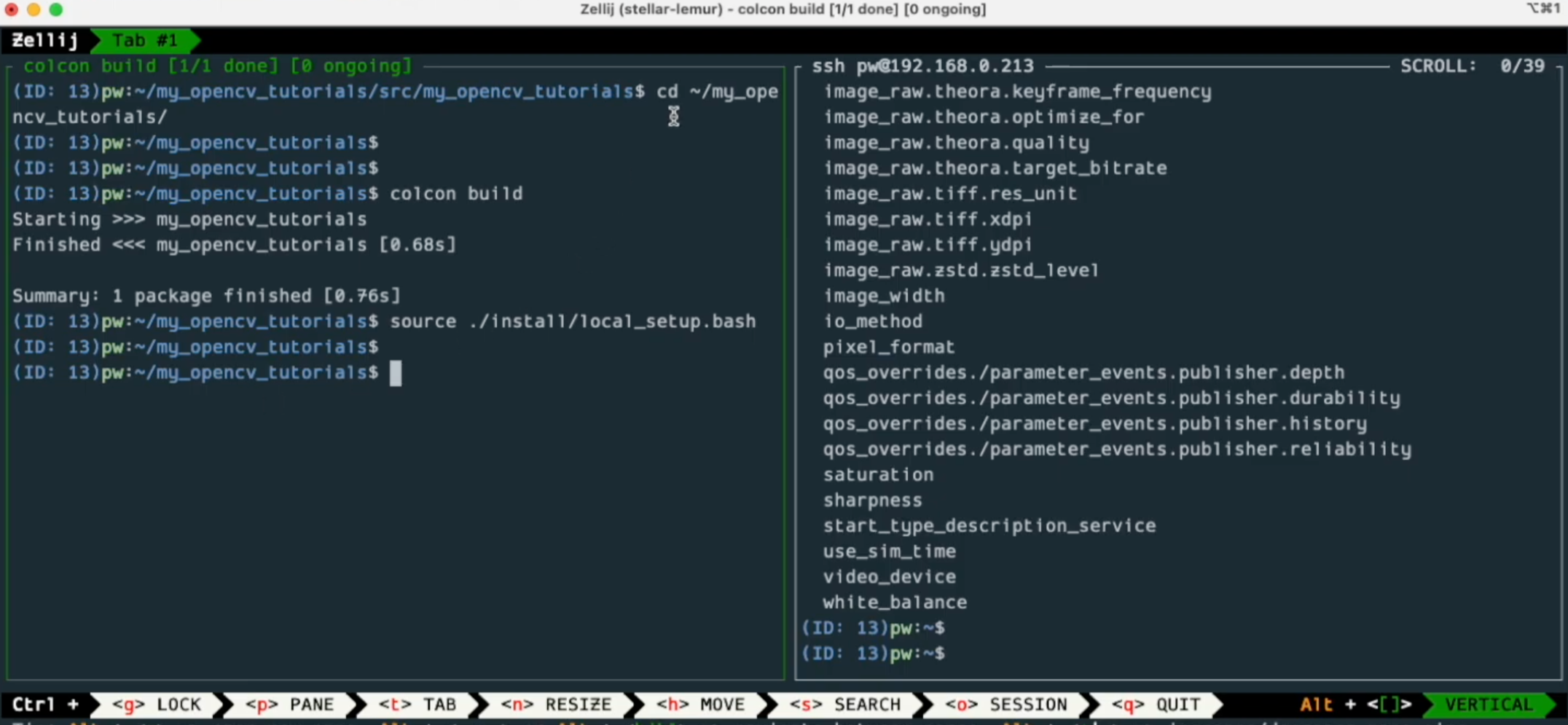The width and height of the screenshot is (1568, 725).
Task: Click the <g> LOCK mode button
Action: [x=156, y=705]
